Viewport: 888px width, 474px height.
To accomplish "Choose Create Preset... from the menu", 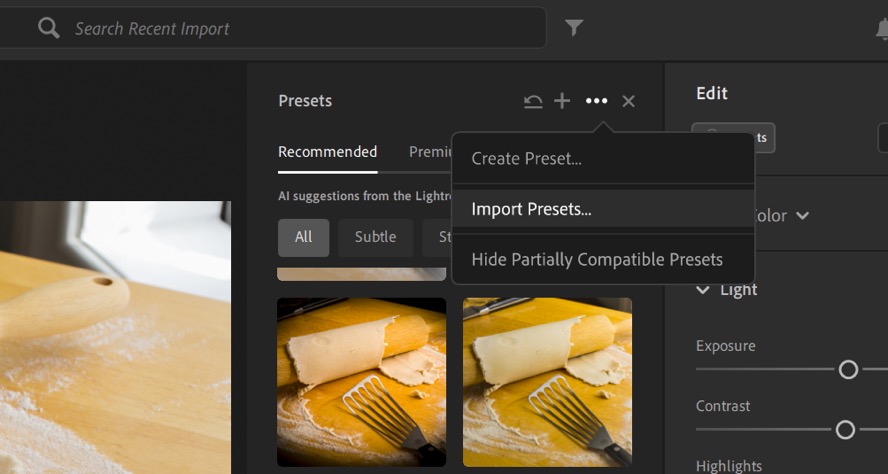I will click(x=526, y=158).
